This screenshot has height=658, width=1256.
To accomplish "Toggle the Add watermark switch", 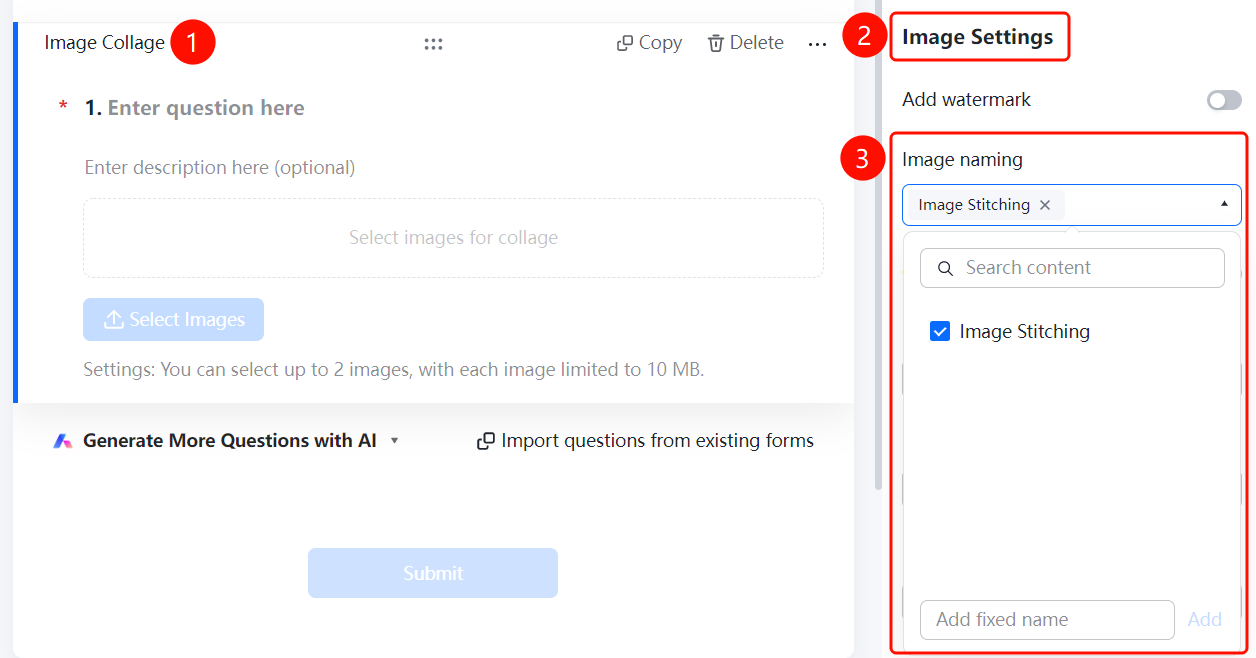I will pos(1224,100).
